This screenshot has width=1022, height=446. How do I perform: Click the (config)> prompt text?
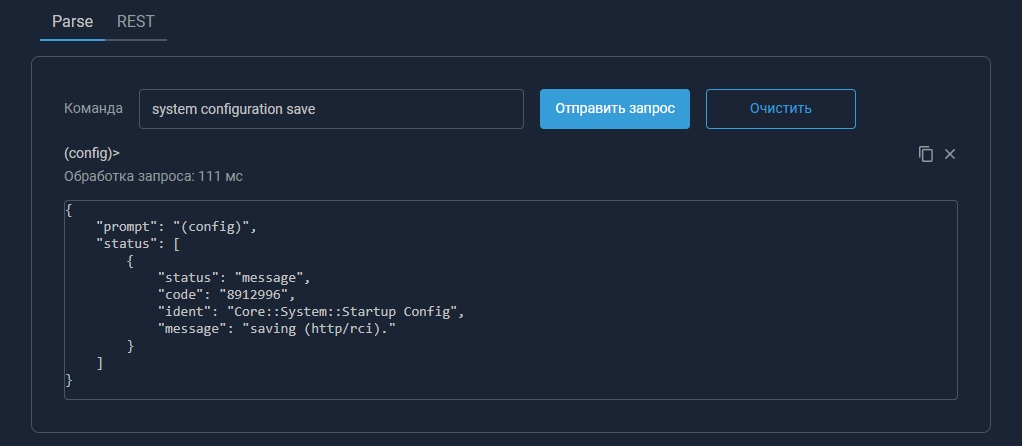click(91, 154)
